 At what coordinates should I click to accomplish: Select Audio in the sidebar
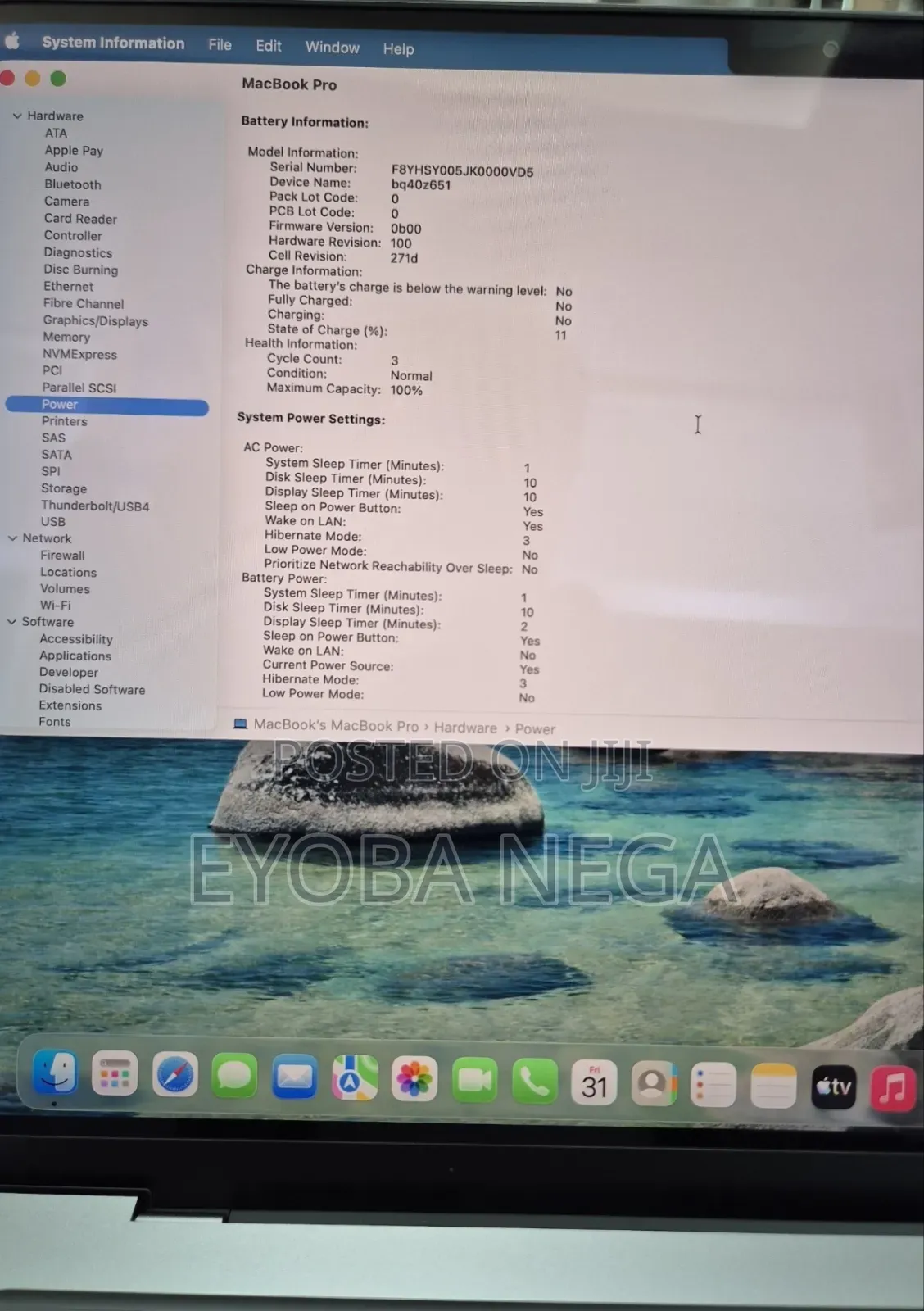[x=61, y=167]
